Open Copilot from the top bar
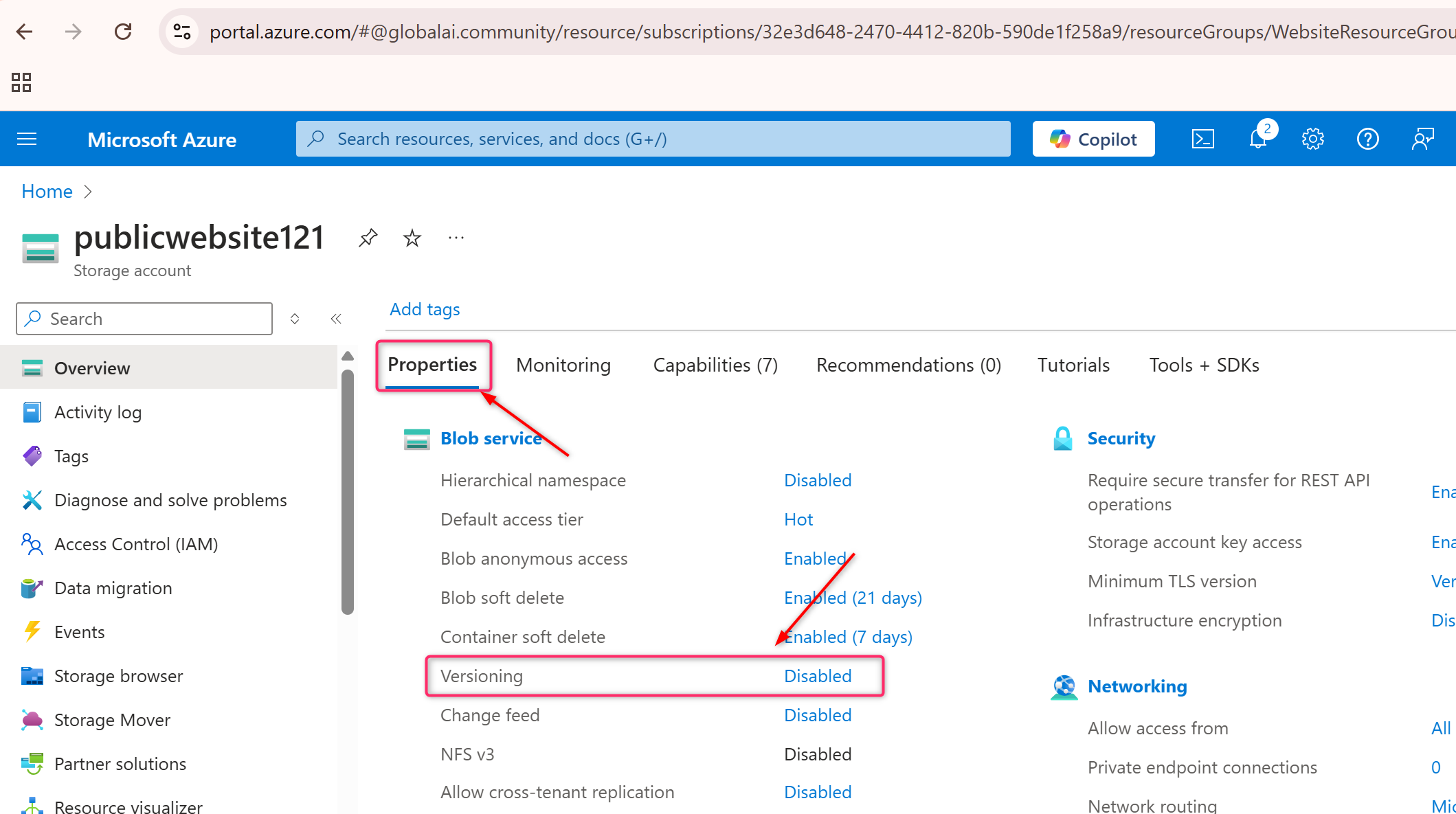The width and height of the screenshot is (1456, 814). click(1094, 139)
